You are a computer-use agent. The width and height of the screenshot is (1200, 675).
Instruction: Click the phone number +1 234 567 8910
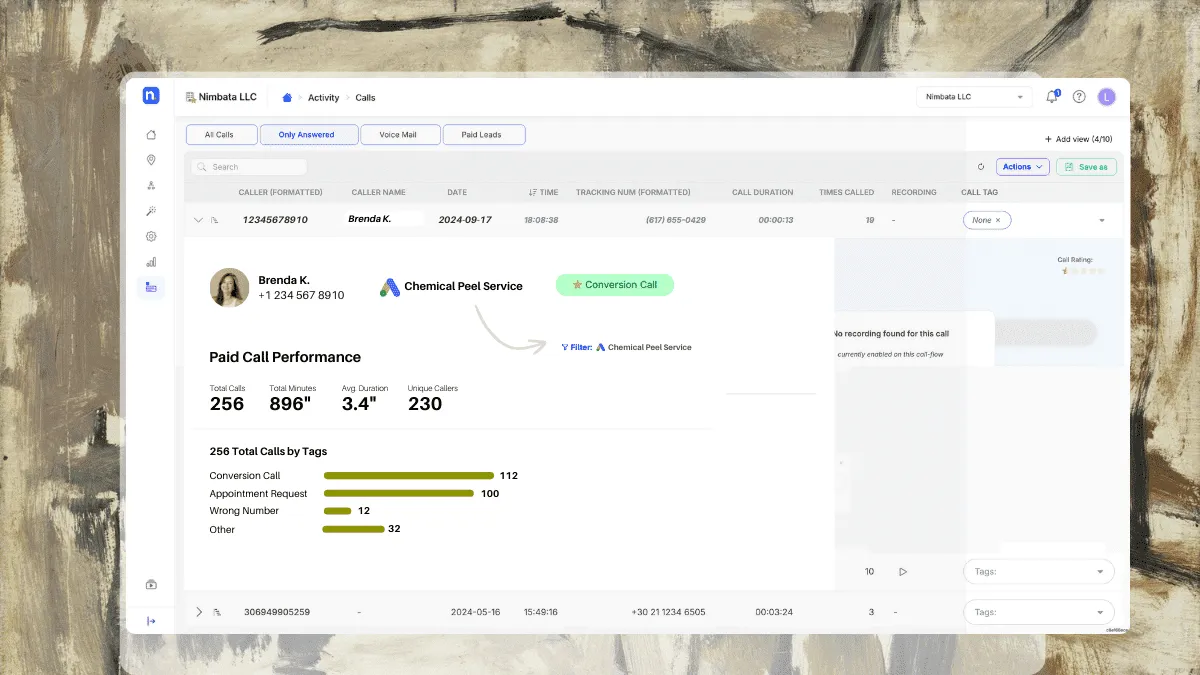click(x=301, y=295)
